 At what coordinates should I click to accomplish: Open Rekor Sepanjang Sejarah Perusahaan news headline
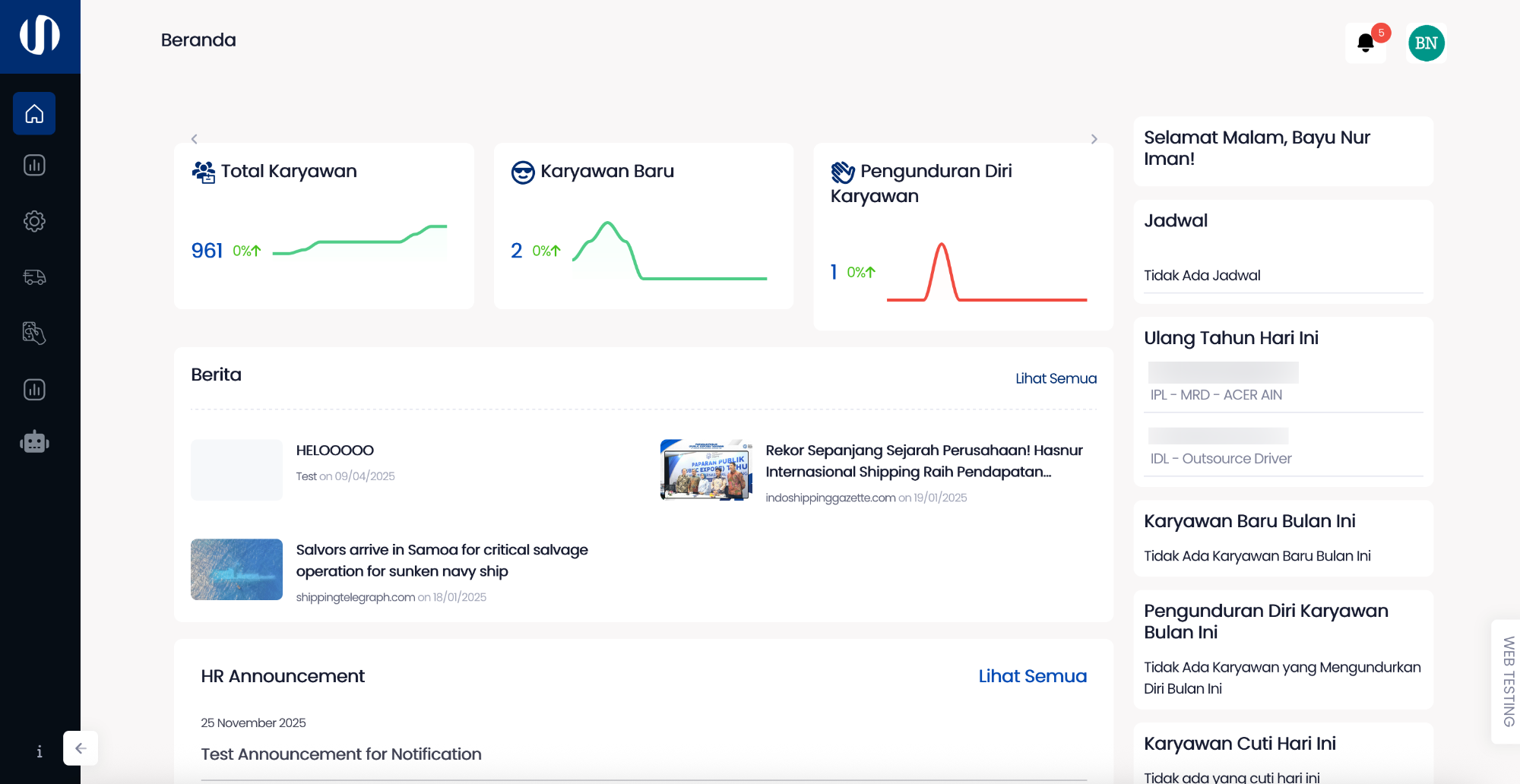click(924, 461)
